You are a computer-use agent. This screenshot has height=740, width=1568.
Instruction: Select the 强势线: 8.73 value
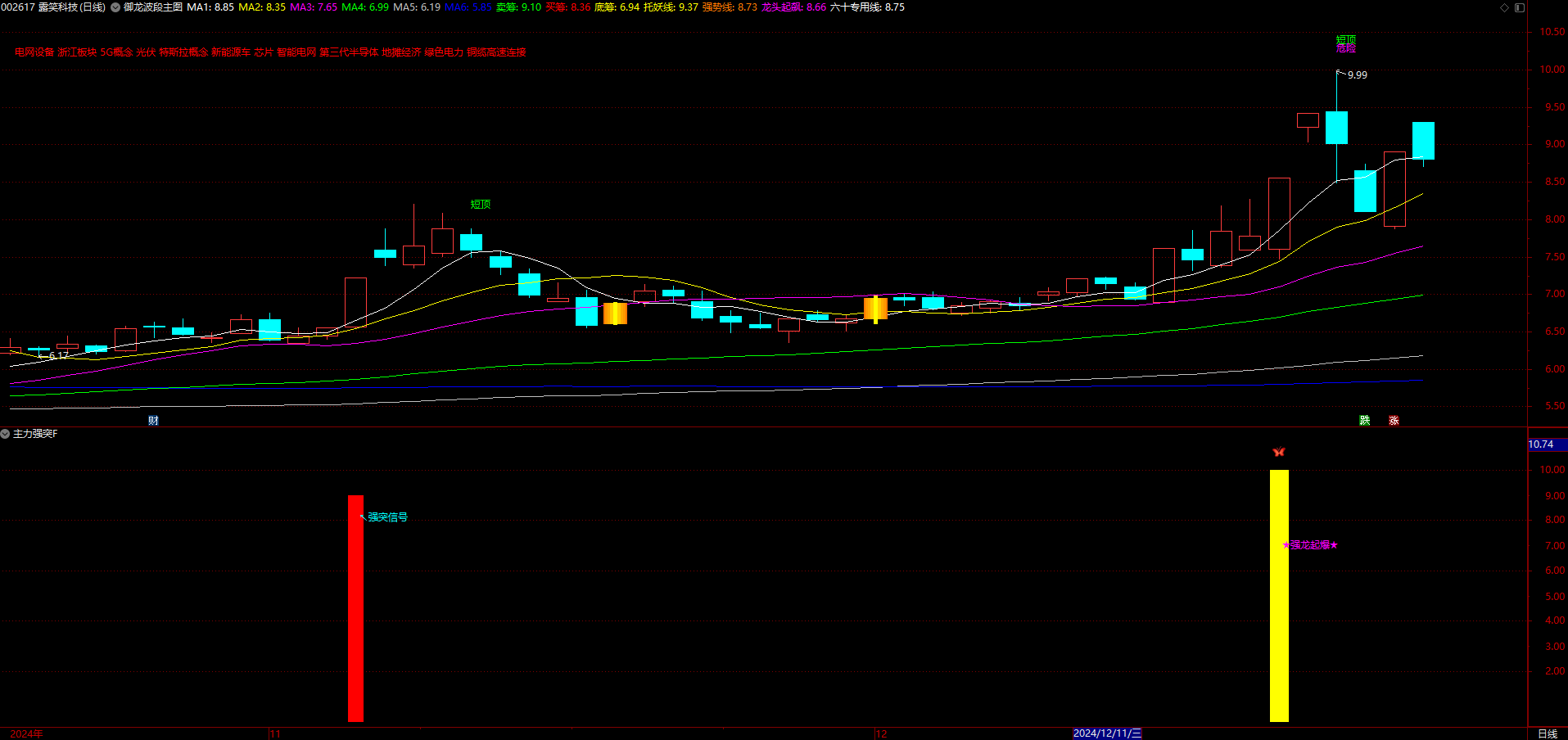tap(730, 7)
